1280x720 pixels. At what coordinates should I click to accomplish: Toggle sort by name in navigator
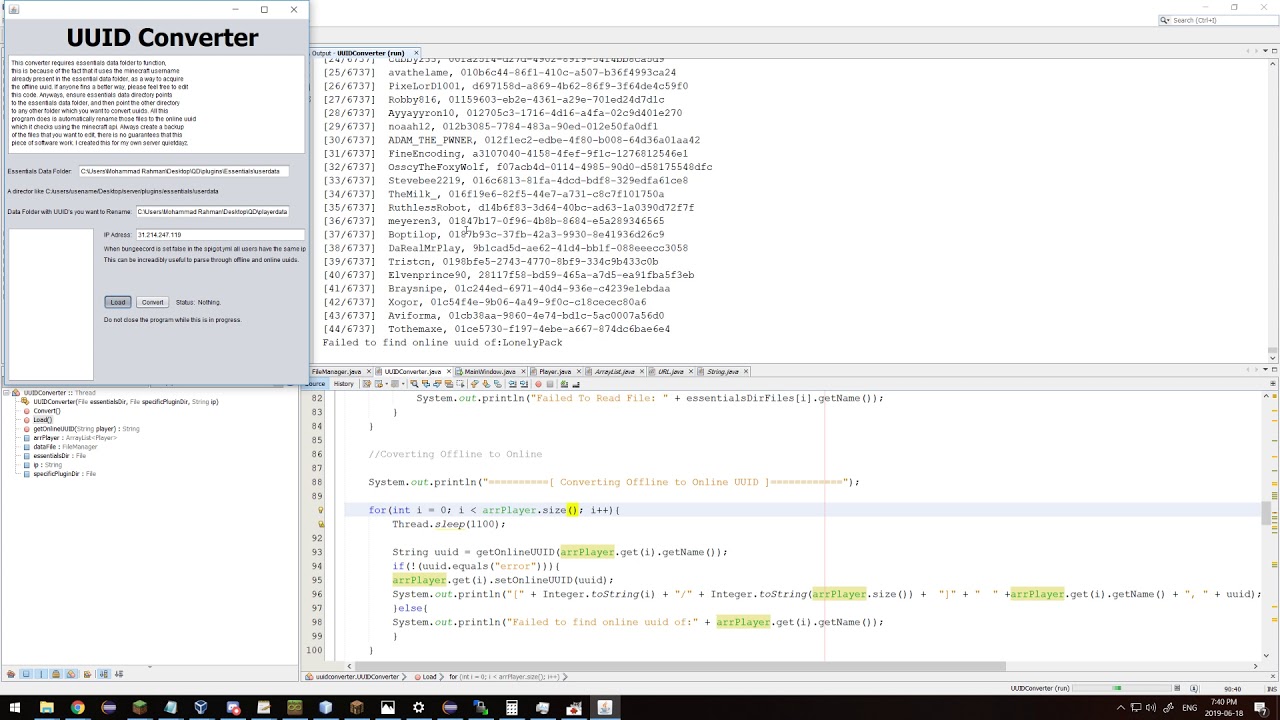104,674
